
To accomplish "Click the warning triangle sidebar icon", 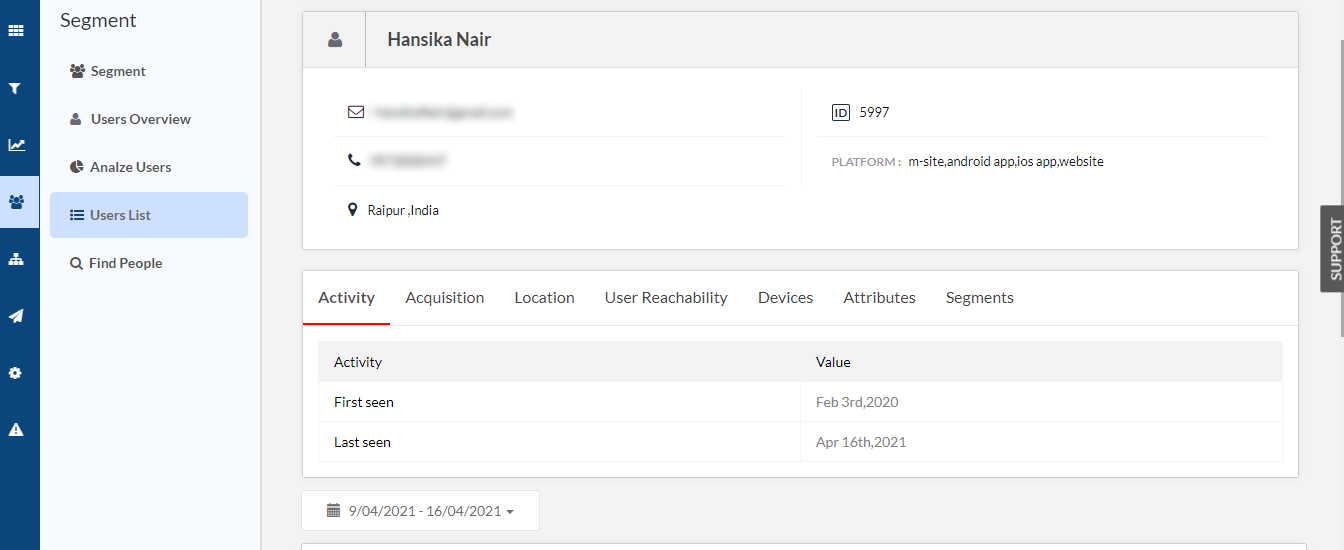I will 16,430.
